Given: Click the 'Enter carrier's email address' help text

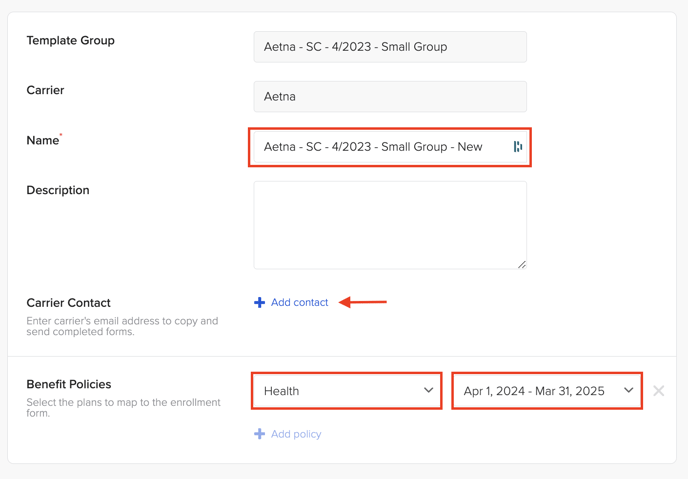Looking at the screenshot, I should (x=122, y=326).
